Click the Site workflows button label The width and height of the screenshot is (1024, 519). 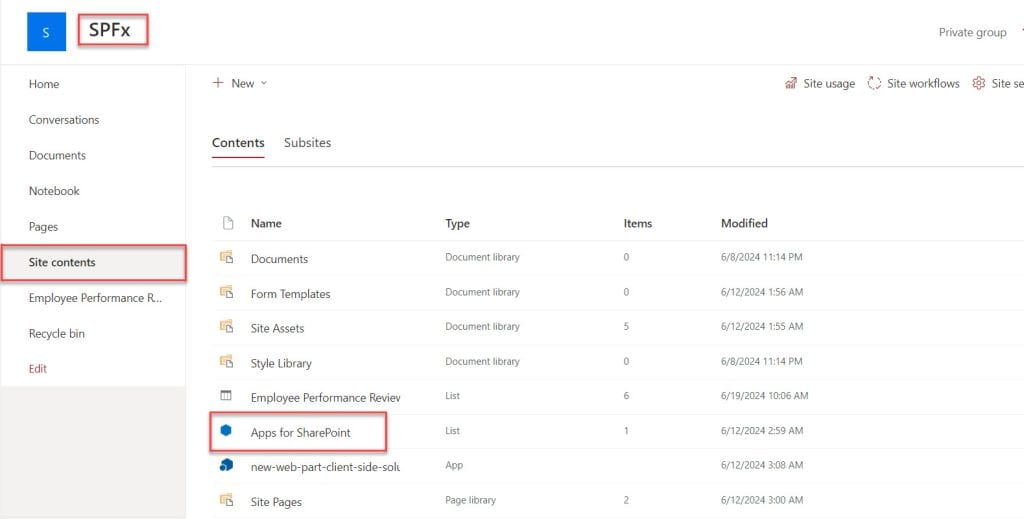click(923, 84)
